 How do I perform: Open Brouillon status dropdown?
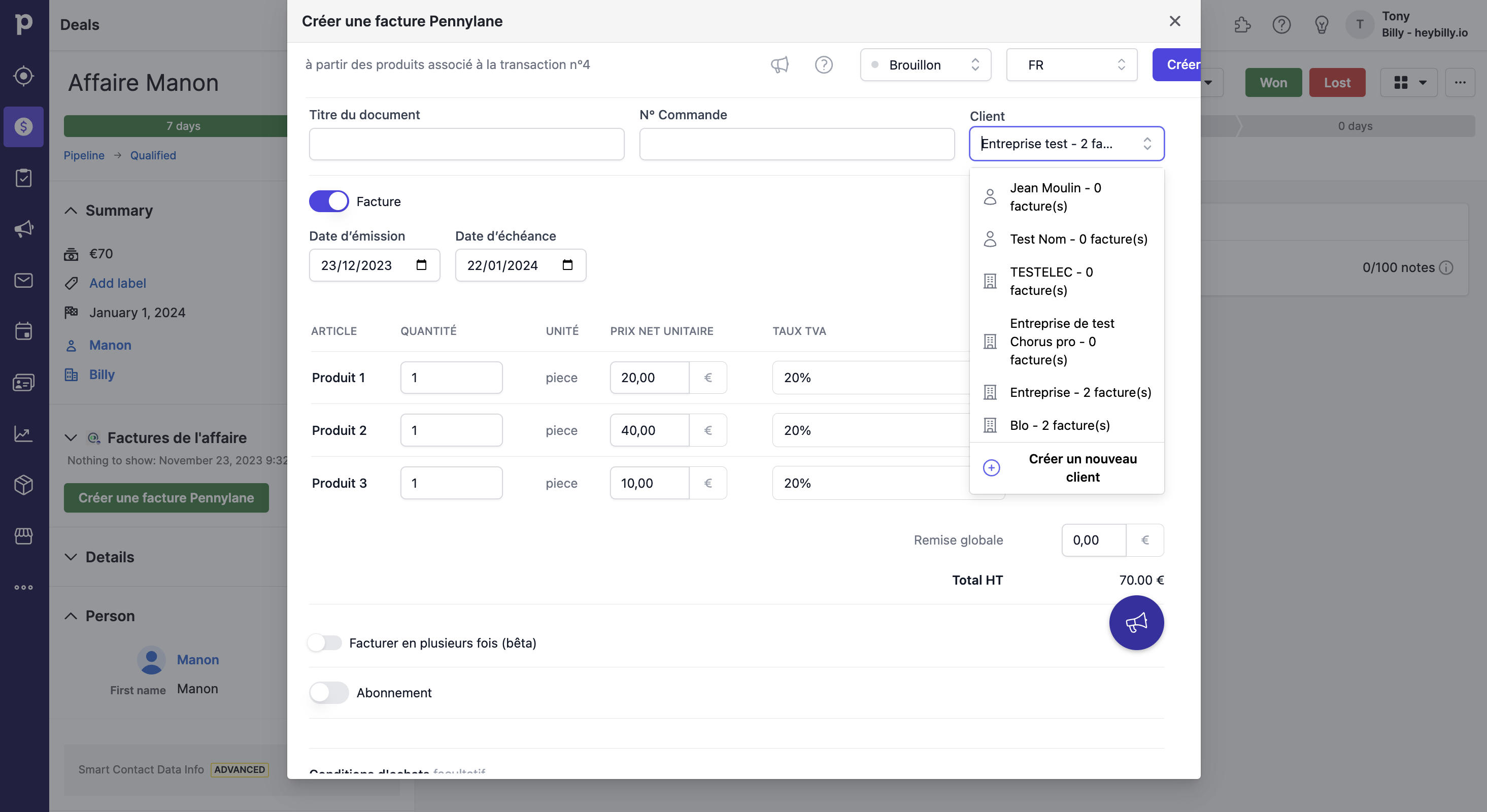925,64
